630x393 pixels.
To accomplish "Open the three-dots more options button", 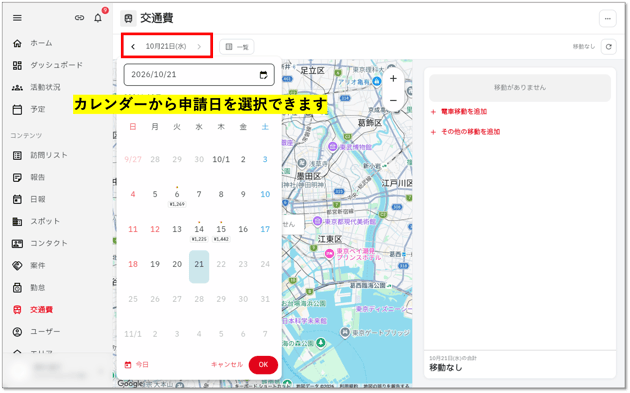I will [x=608, y=18].
